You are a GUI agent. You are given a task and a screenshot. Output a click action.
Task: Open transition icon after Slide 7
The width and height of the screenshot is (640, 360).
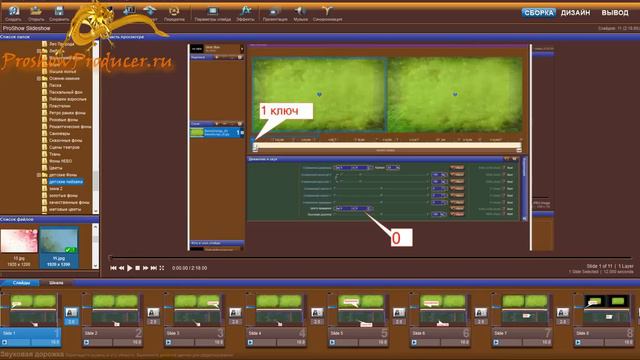click(562, 313)
